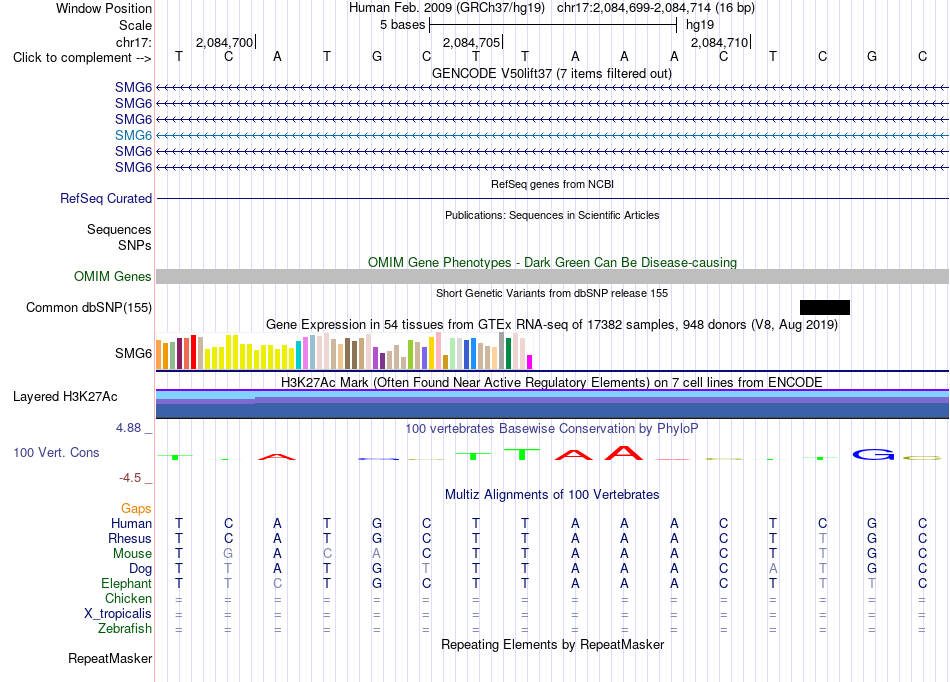
Task: Click the bright red bar in GTEx chart
Action: 193,352
